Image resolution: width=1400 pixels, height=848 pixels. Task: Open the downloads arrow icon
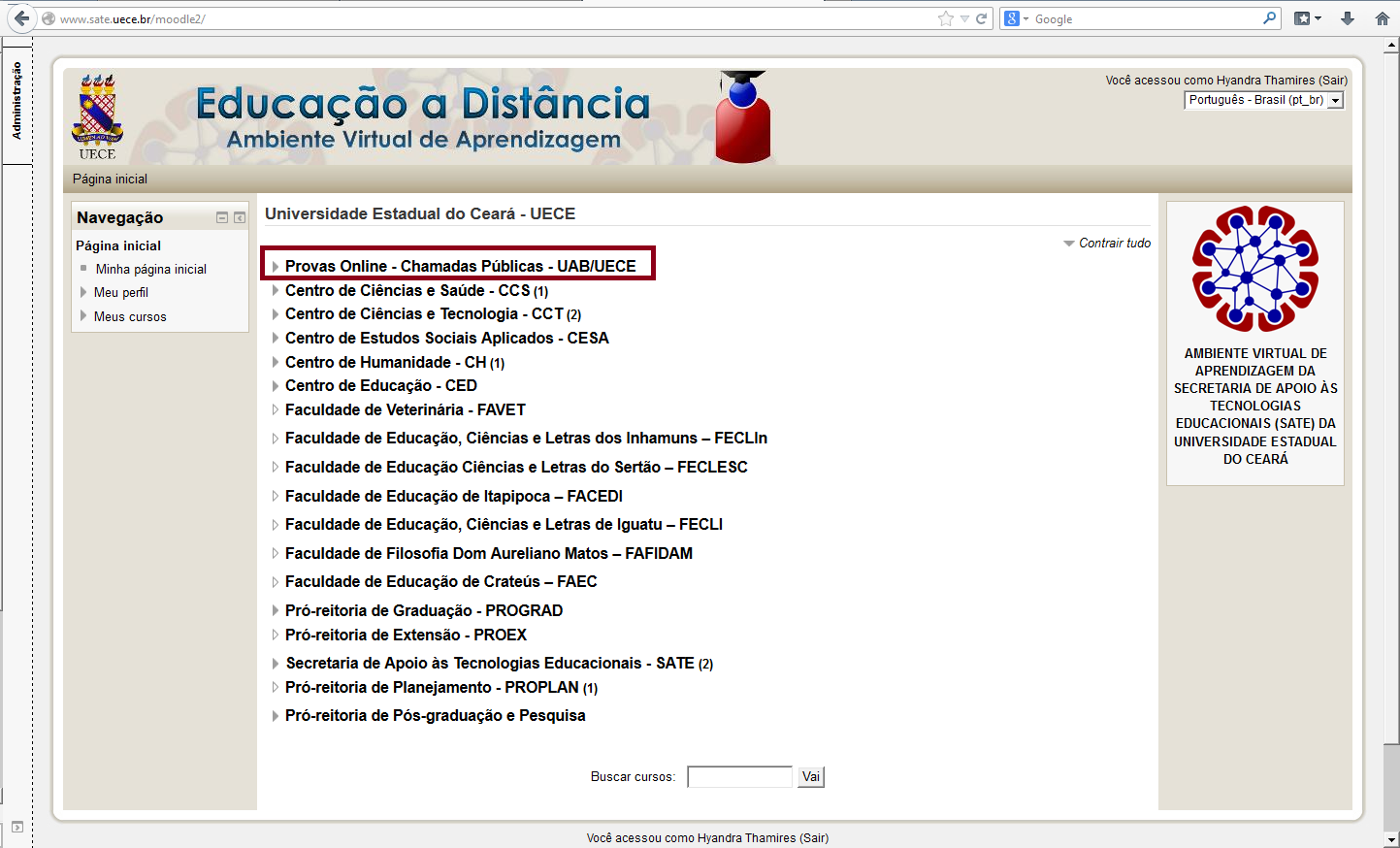tap(1348, 18)
